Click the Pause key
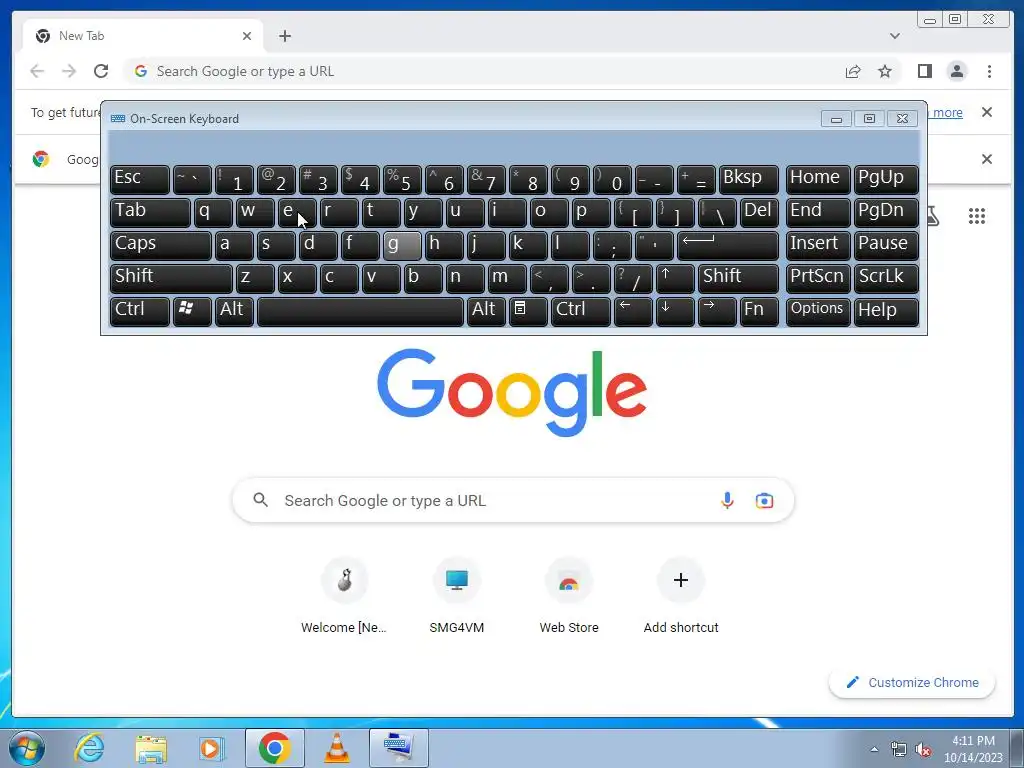 click(x=886, y=245)
